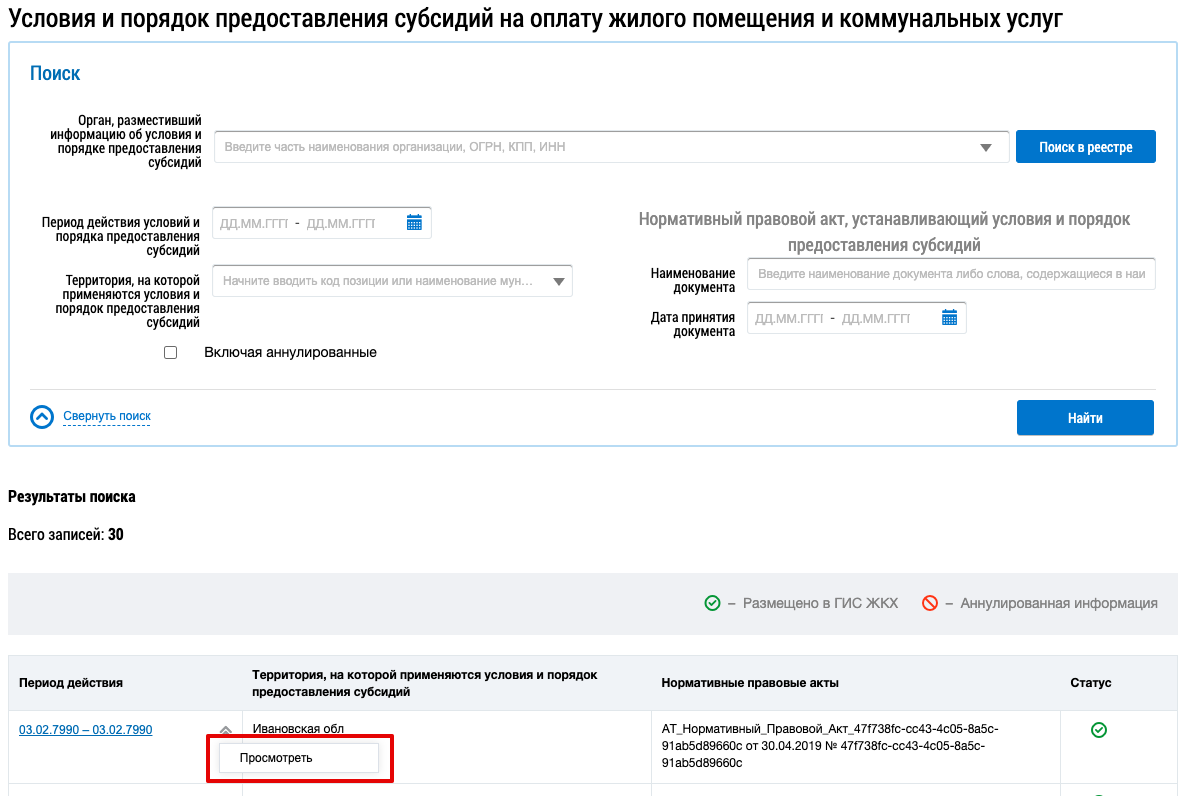Click green checkmark status icon in first row

(x=1098, y=731)
